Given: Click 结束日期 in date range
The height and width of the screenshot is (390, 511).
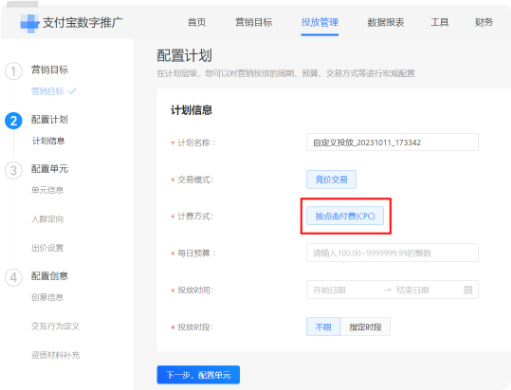Looking at the screenshot, I should [x=413, y=290].
